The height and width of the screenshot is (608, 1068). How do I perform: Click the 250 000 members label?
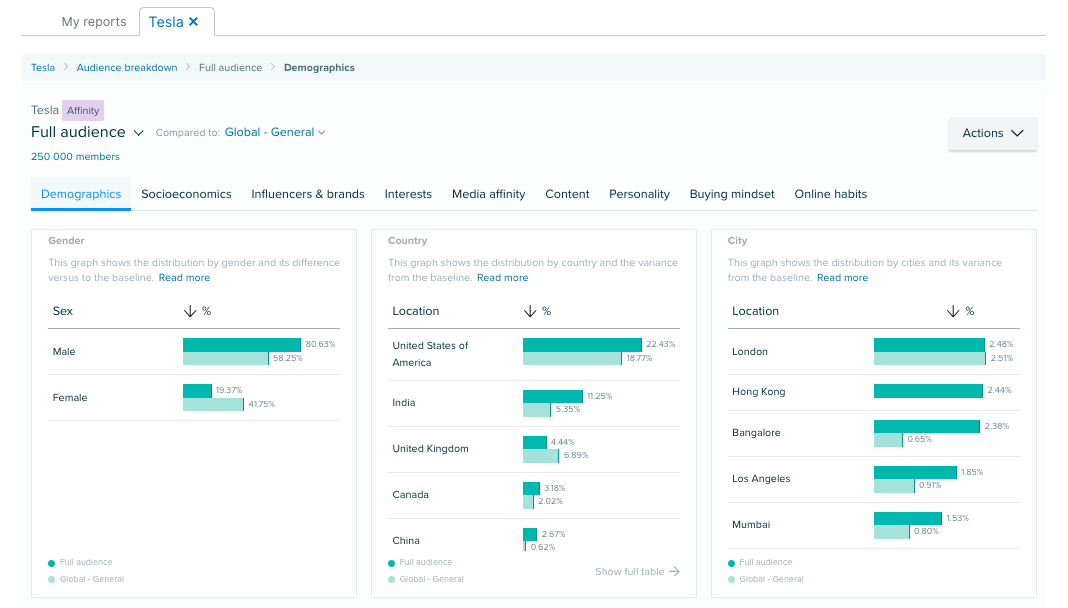74,156
